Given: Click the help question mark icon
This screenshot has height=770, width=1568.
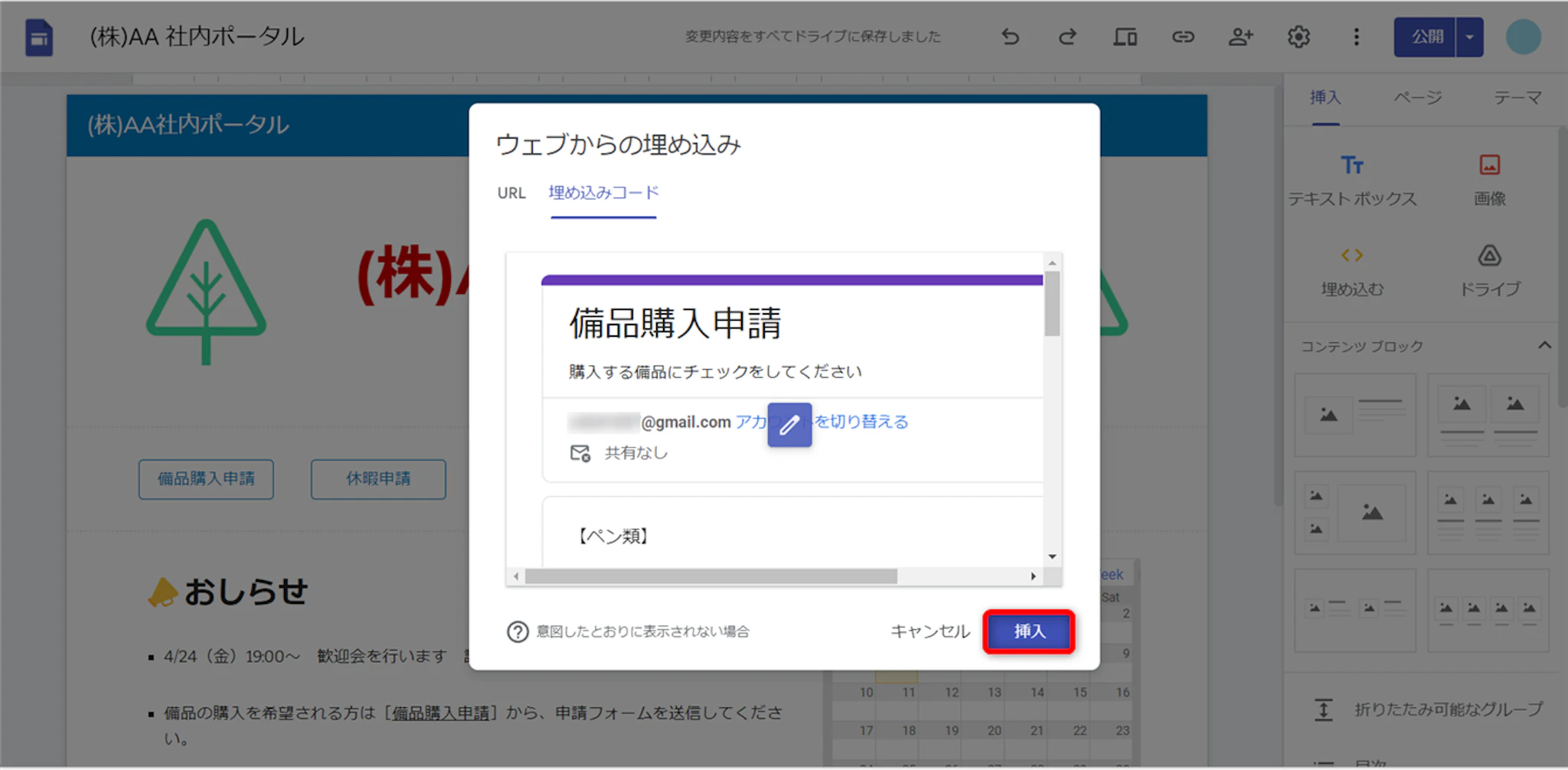Looking at the screenshot, I should (518, 631).
